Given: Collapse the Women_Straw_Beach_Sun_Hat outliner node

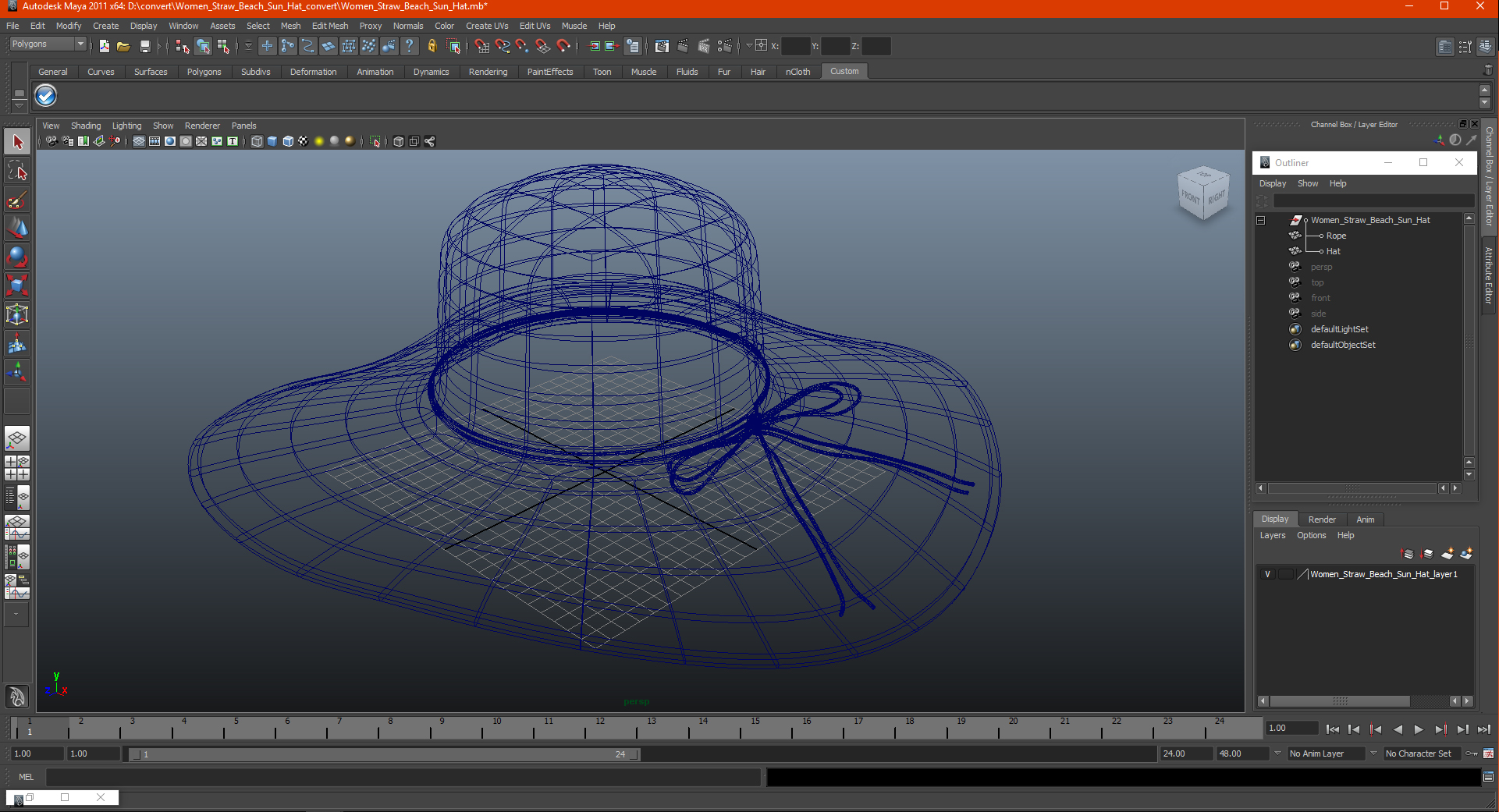Looking at the screenshot, I should pyautogui.click(x=1260, y=221).
